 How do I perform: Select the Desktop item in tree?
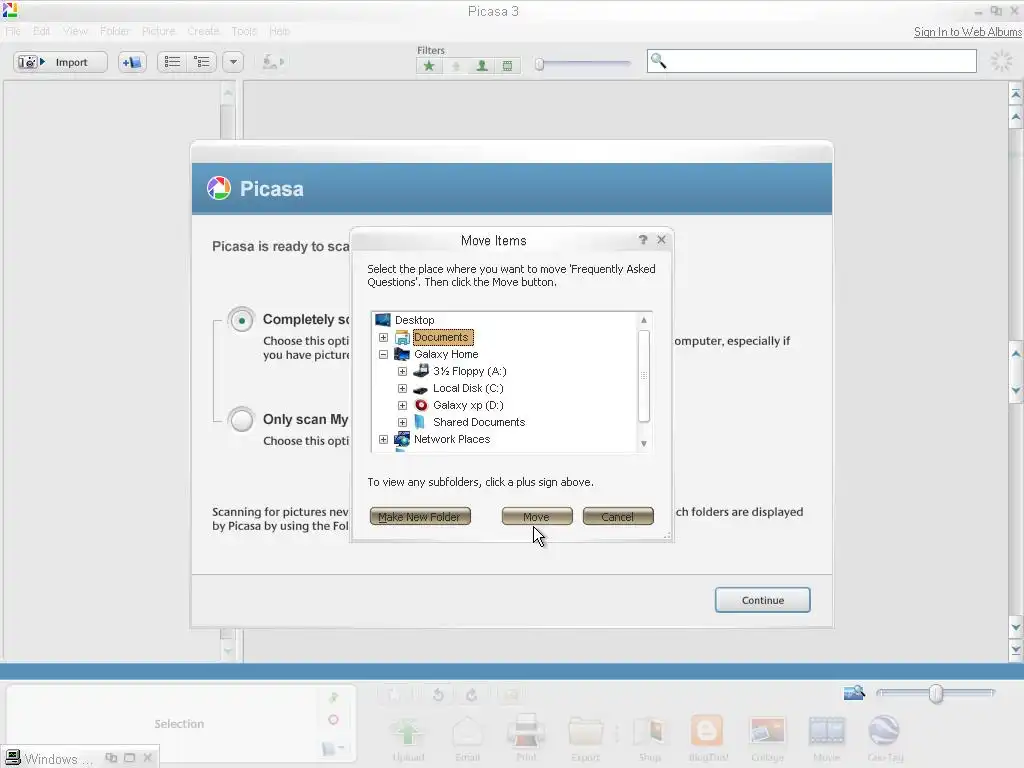click(415, 320)
